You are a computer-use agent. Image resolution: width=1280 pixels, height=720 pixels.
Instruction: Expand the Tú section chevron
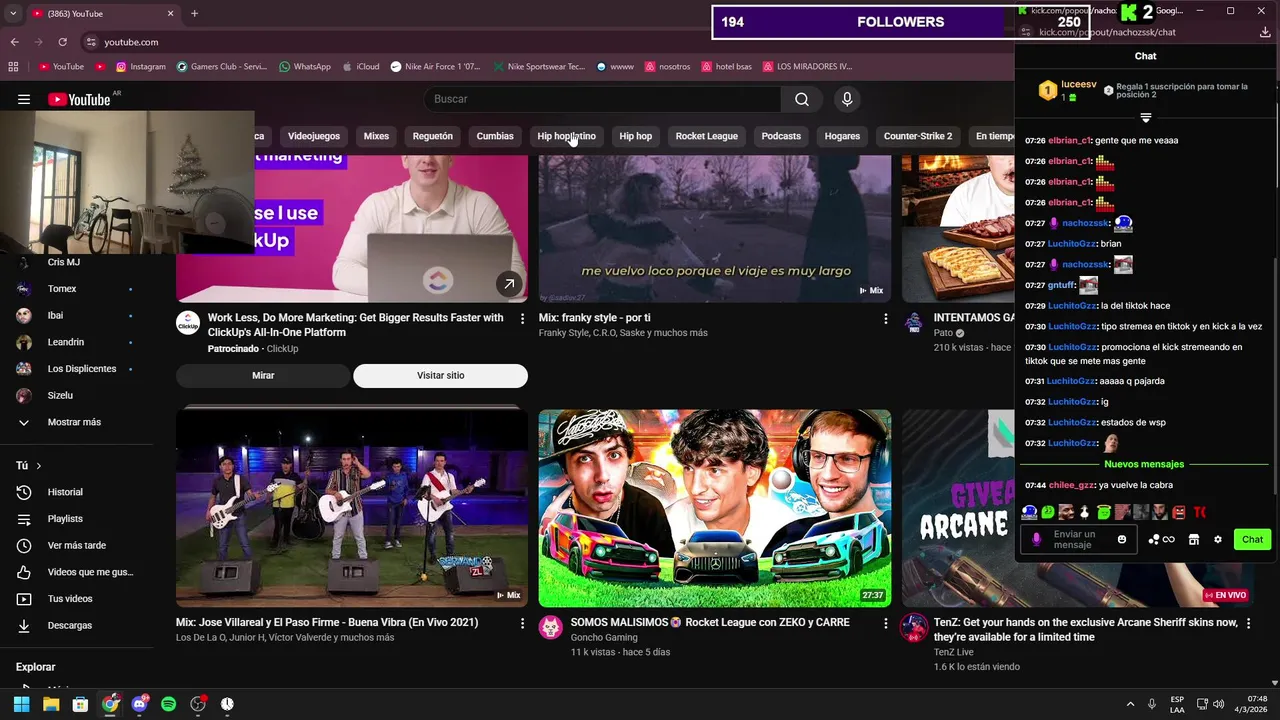pyautogui.click(x=39, y=466)
